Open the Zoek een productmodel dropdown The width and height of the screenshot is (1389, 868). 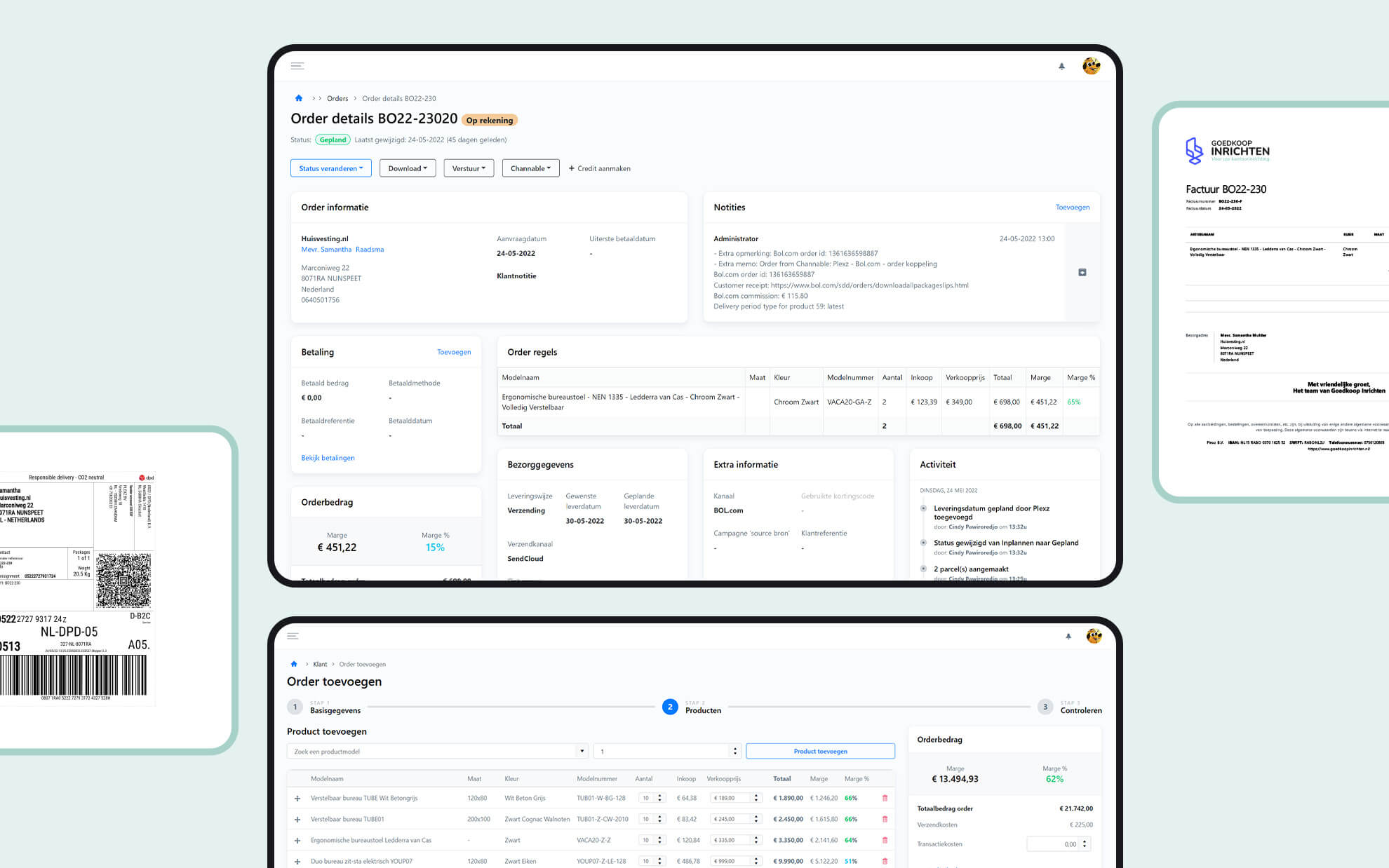[438, 751]
